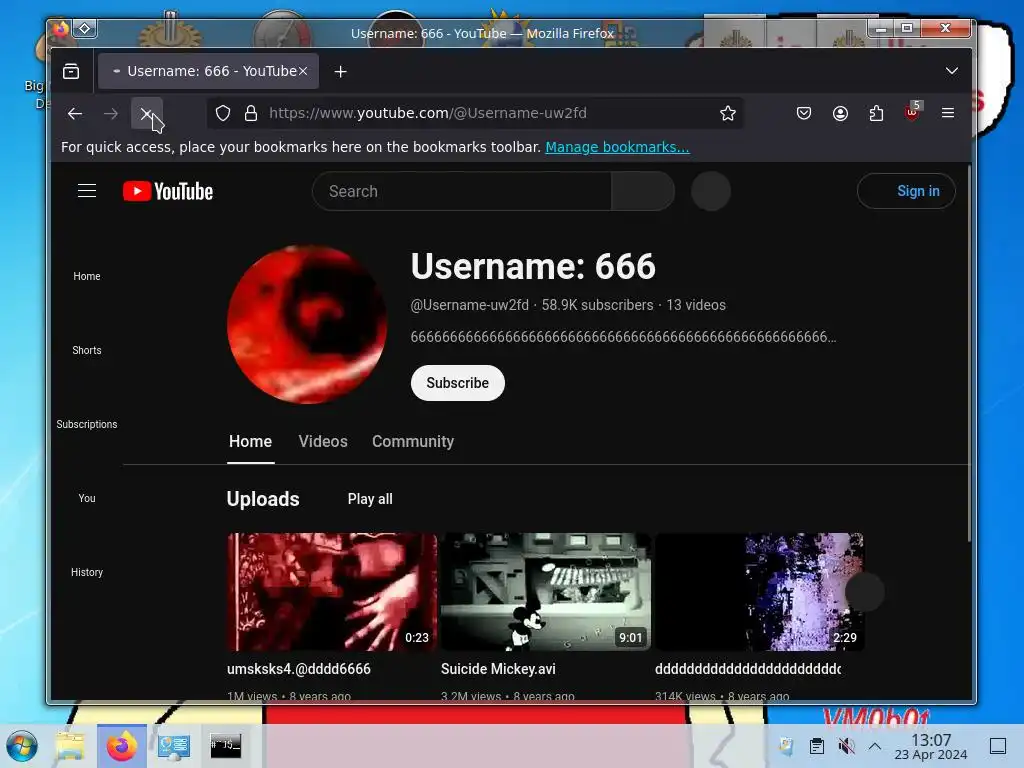
Task: Click Play all for Uploads
Action: pos(370,499)
